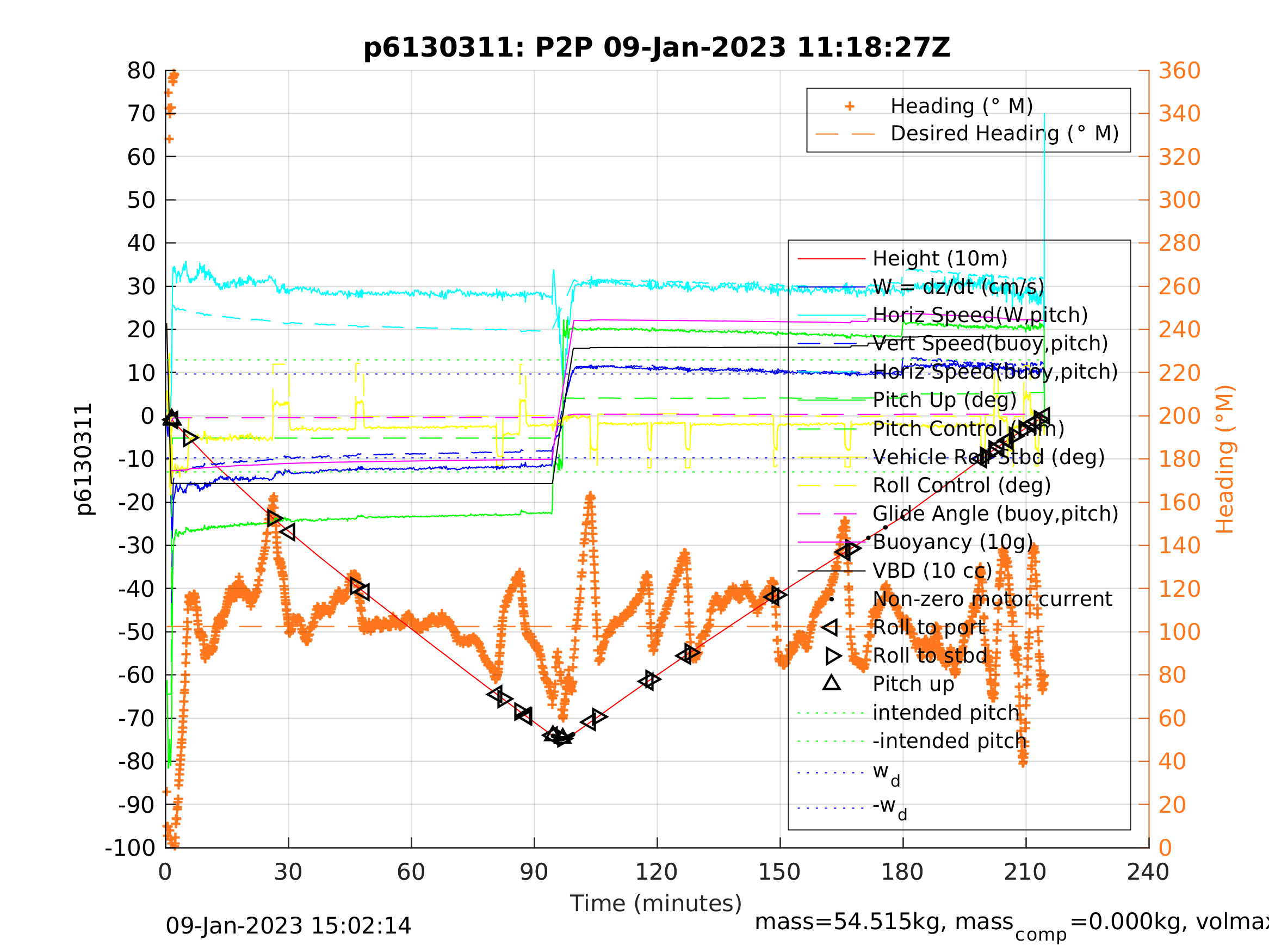
Task: Click the -intended pitch legend entry
Action: pos(950,741)
